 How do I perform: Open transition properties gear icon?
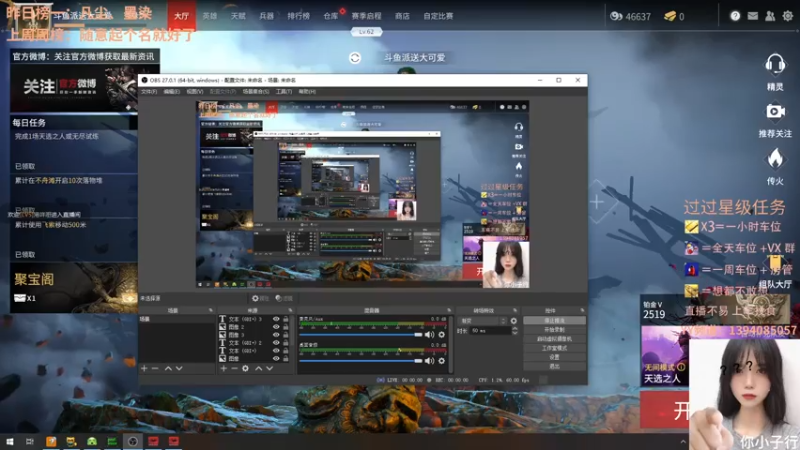pyautogui.click(x=514, y=321)
